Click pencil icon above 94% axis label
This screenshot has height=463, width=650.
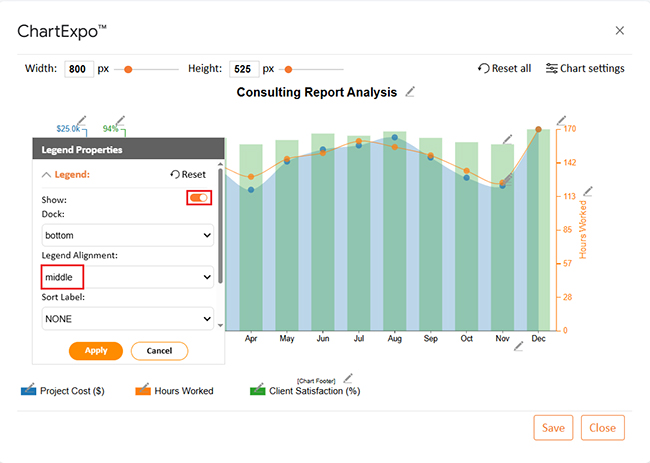(x=121, y=121)
